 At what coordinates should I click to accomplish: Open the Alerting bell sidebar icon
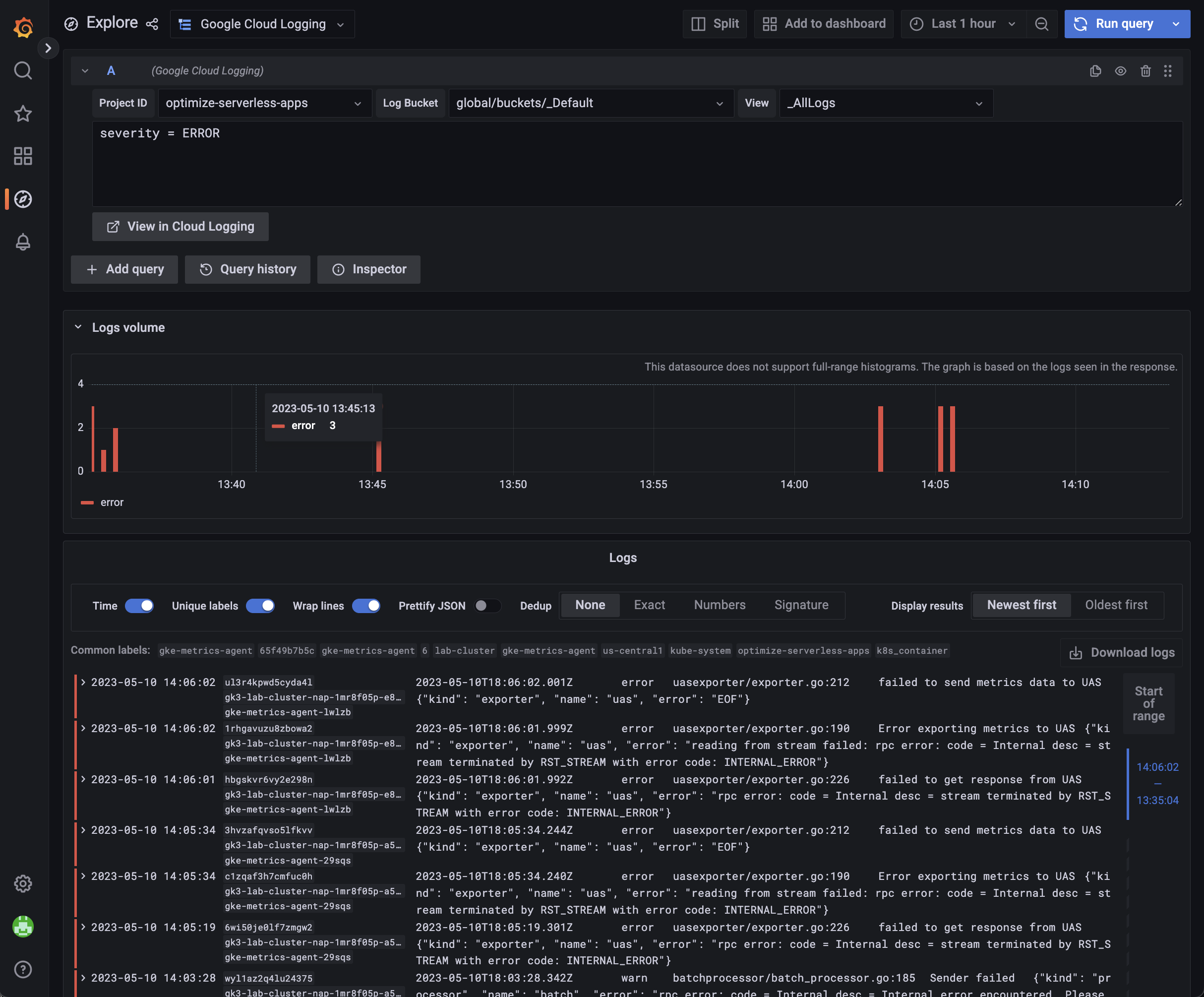(x=23, y=242)
